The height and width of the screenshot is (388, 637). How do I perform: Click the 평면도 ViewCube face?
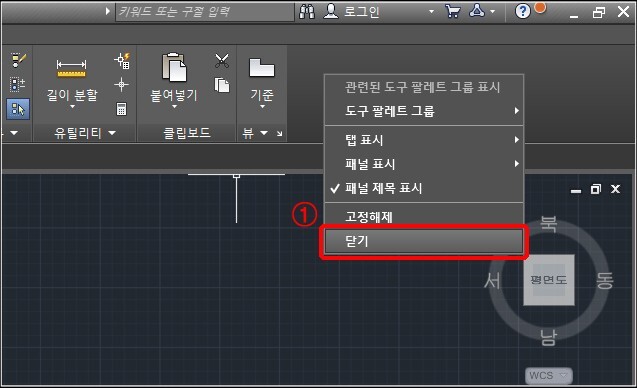(548, 280)
